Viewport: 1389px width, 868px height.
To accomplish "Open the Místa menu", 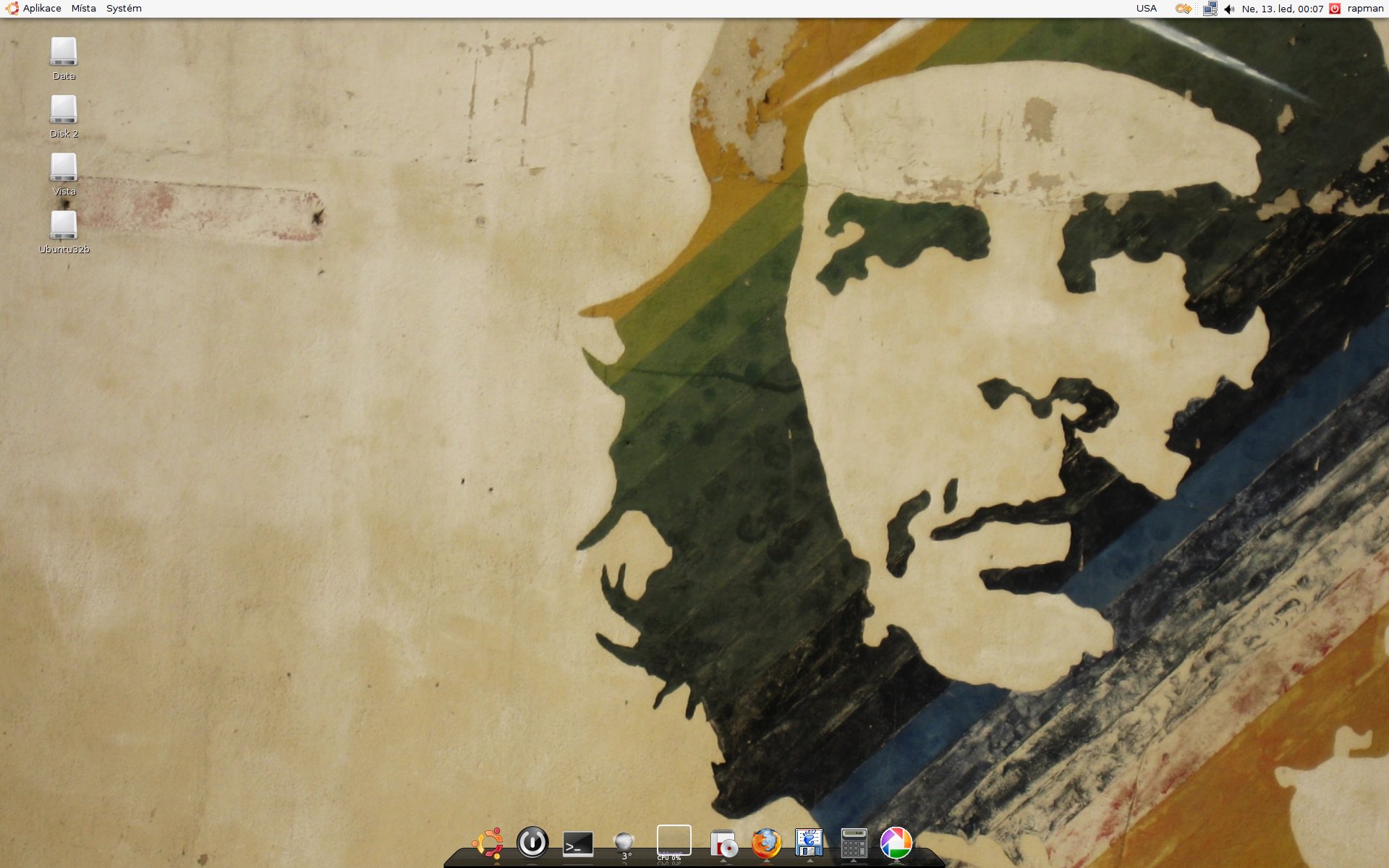I will (83, 9).
